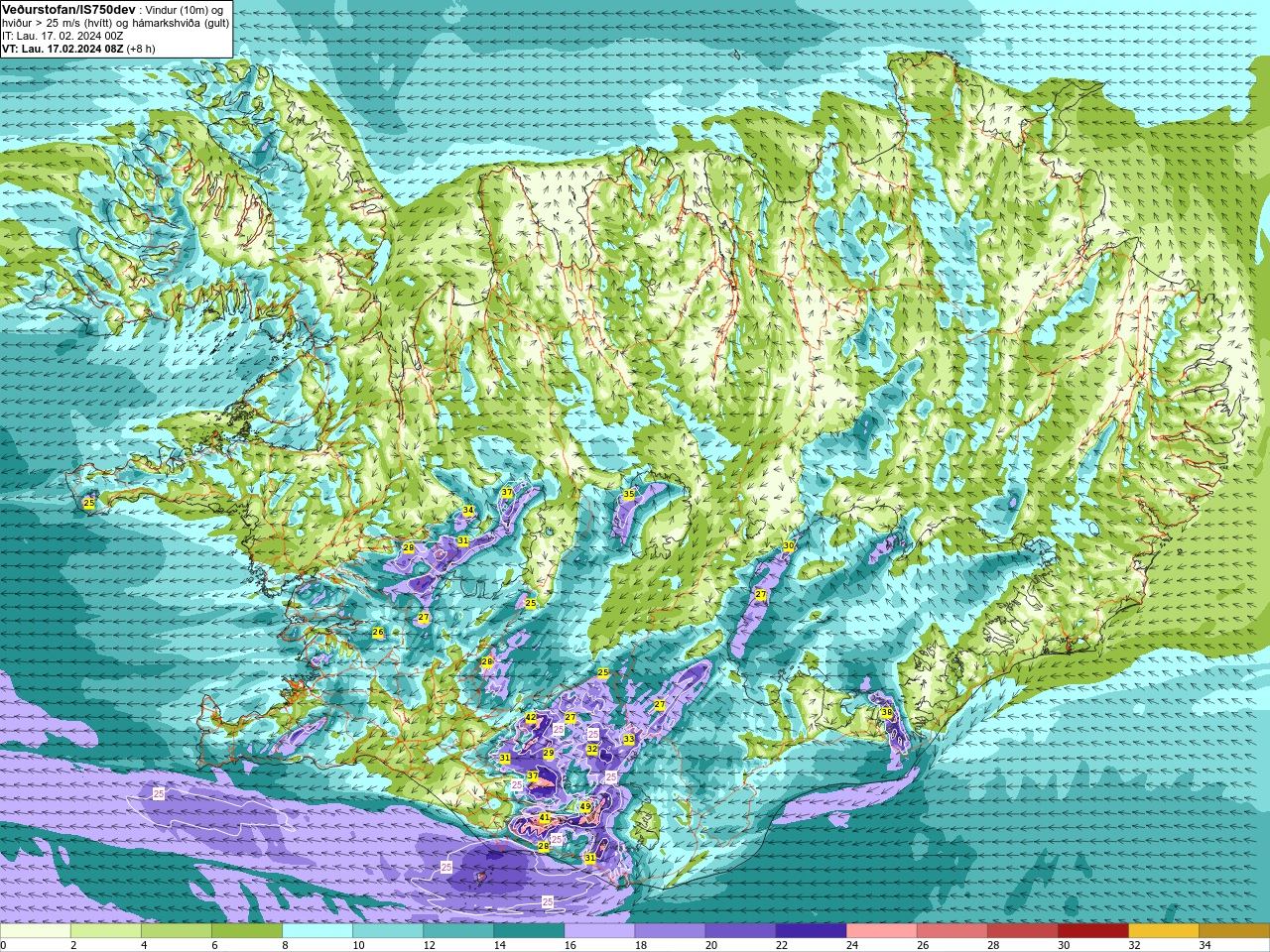The image size is (1270, 952).
Task: Click the yellow 26 gust label on the map
Action: (x=378, y=633)
